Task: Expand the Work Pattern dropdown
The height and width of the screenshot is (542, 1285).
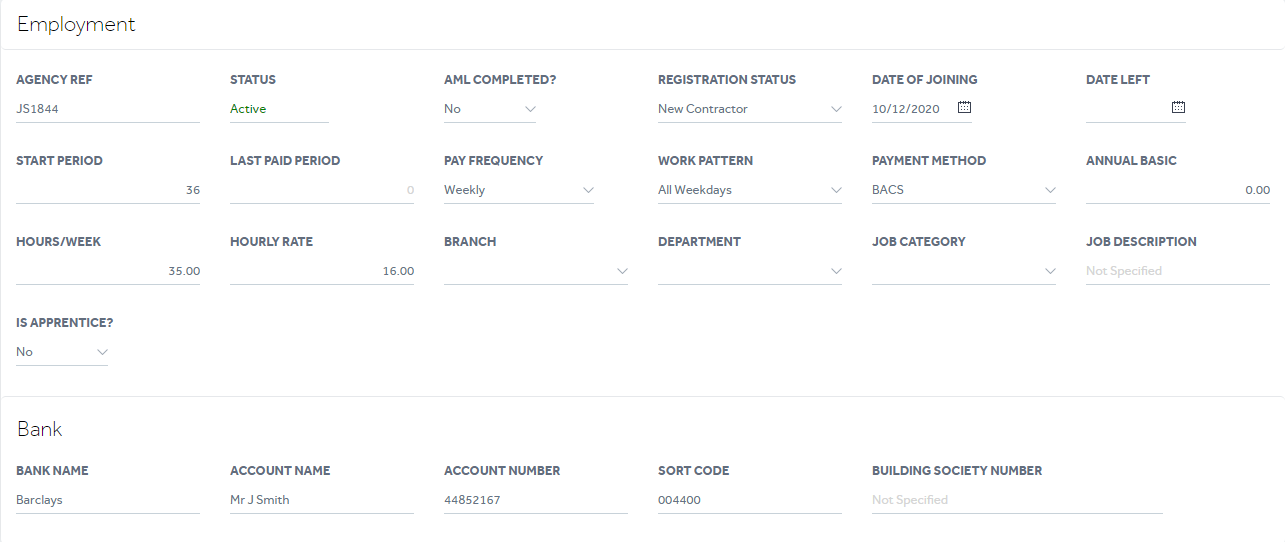Action: coord(750,190)
